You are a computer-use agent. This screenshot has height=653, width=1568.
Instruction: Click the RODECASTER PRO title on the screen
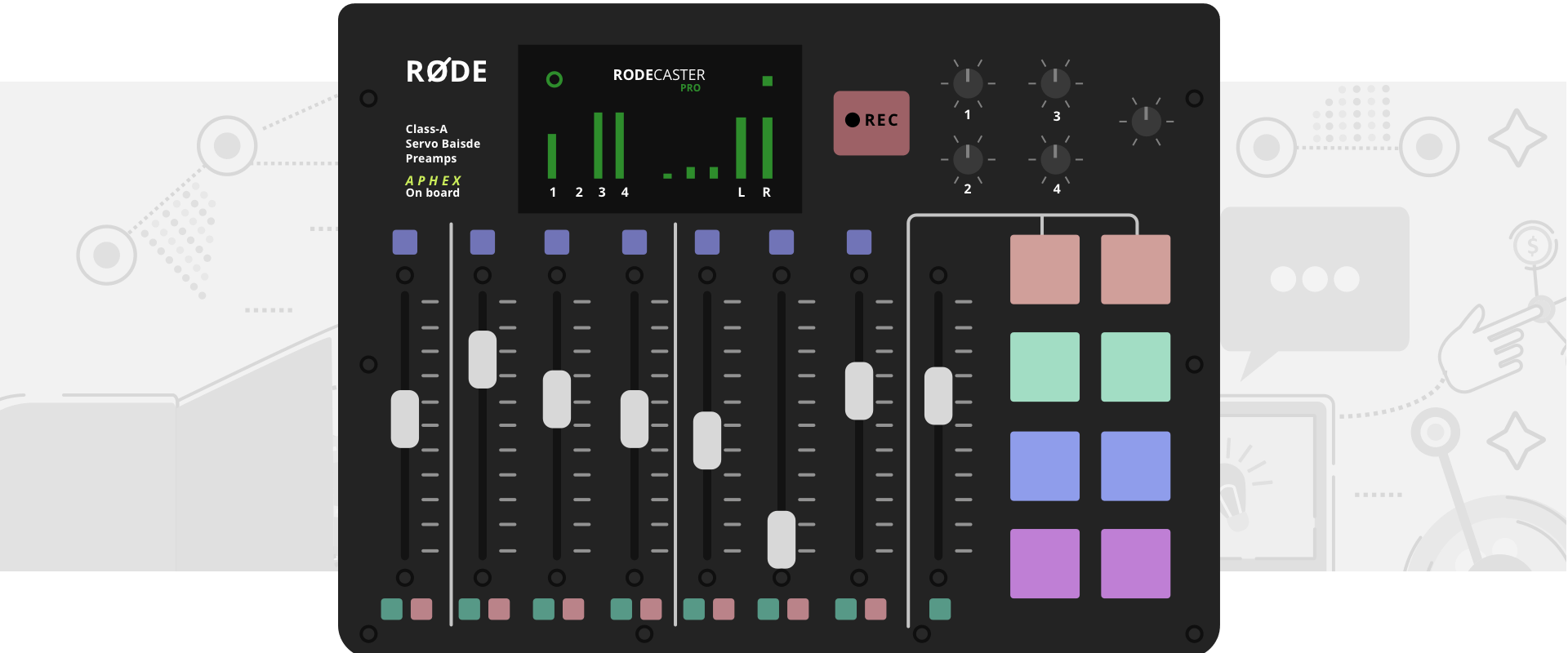659,79
